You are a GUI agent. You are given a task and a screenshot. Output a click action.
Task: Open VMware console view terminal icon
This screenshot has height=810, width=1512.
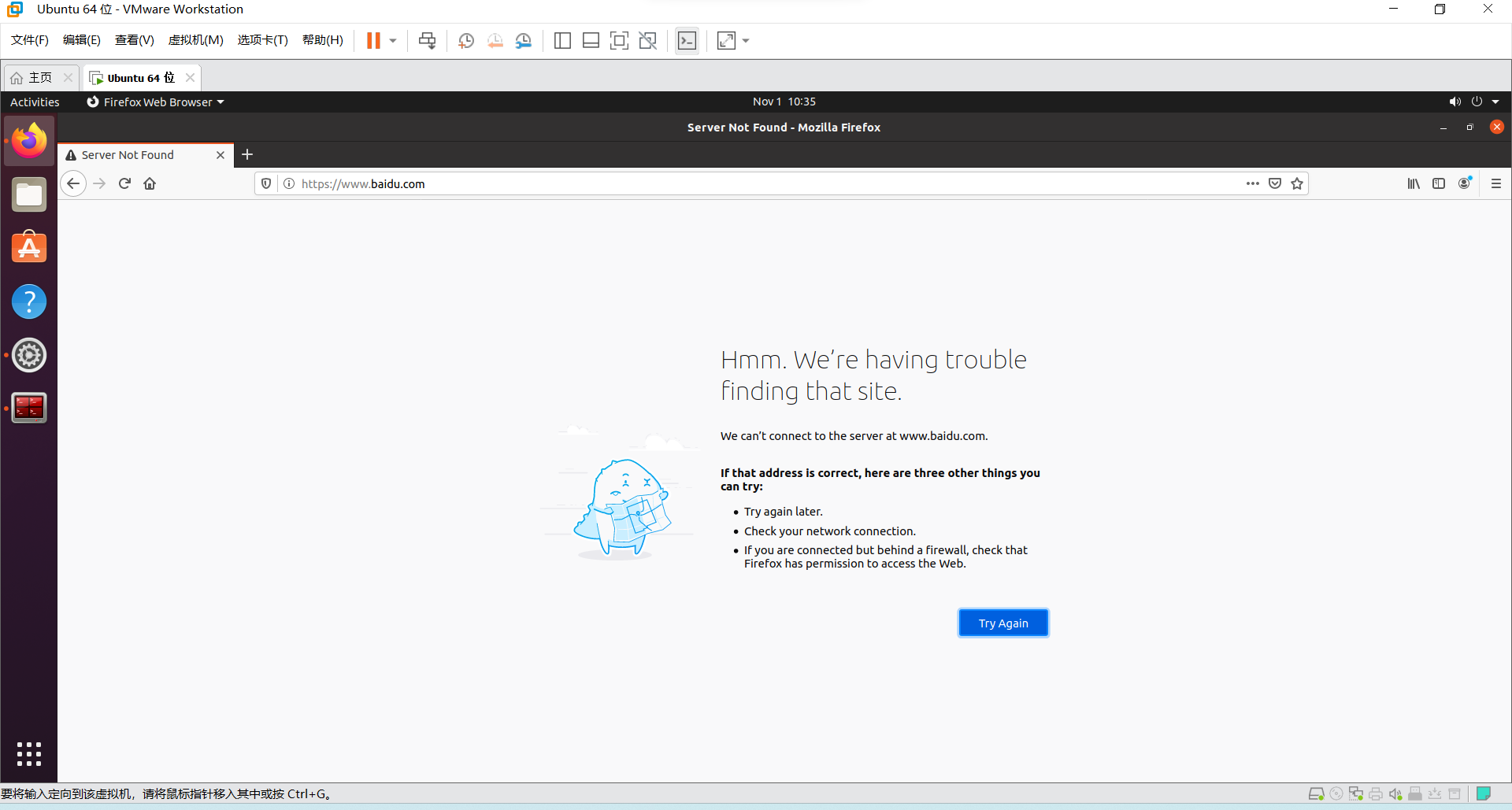click(687, 41)
